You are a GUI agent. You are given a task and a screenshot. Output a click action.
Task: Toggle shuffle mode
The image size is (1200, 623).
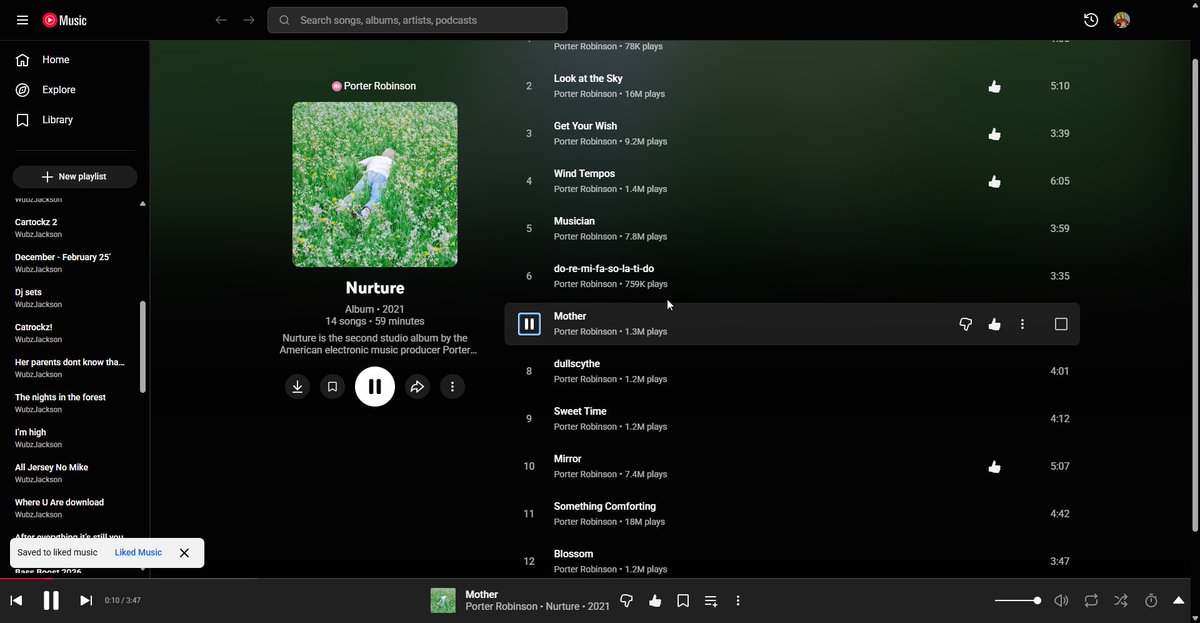(1121, 600)
